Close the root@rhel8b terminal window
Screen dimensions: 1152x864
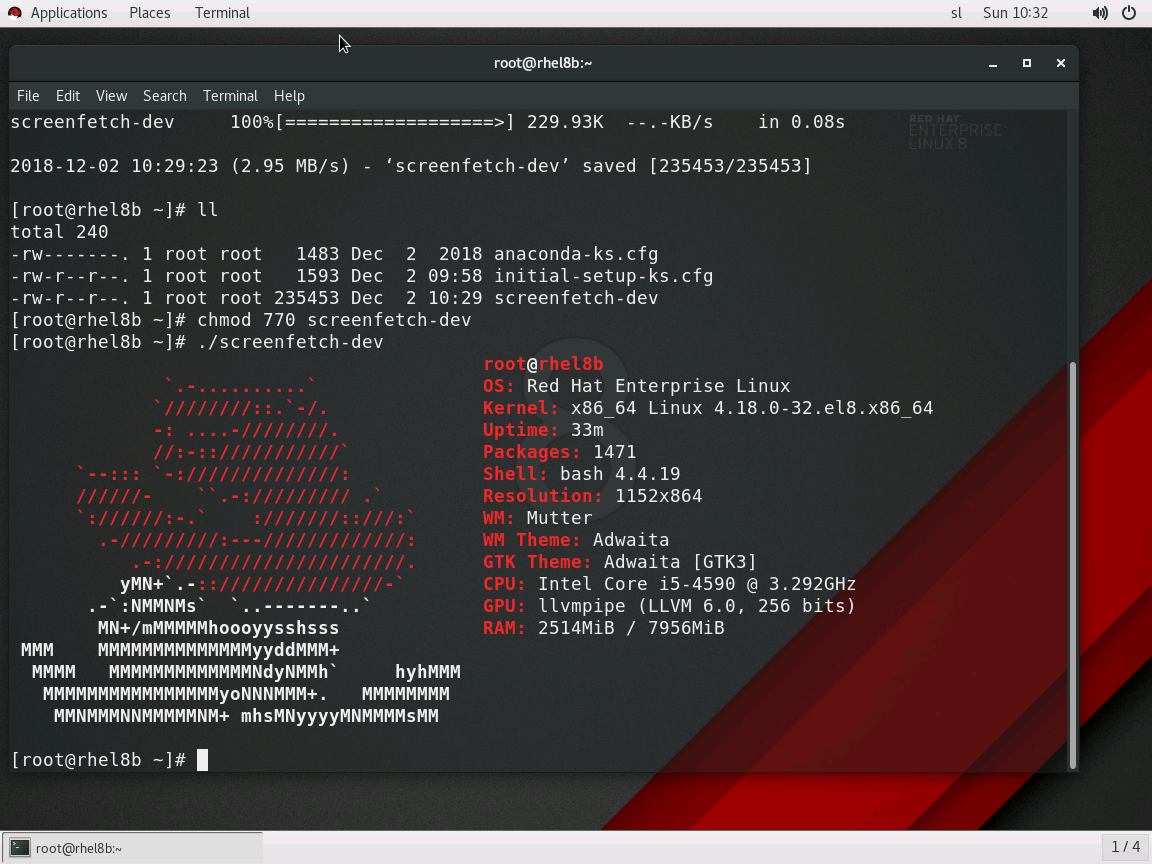(1060, 63)
